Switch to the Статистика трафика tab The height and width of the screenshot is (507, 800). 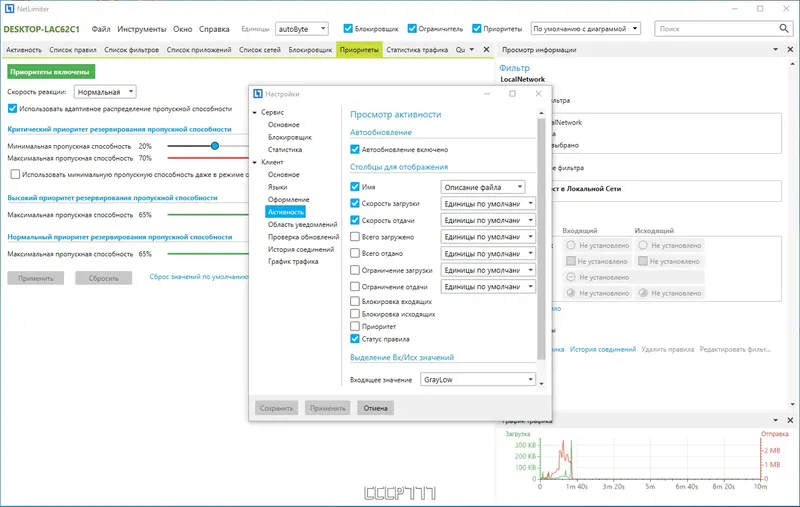(x=417, y=49)
